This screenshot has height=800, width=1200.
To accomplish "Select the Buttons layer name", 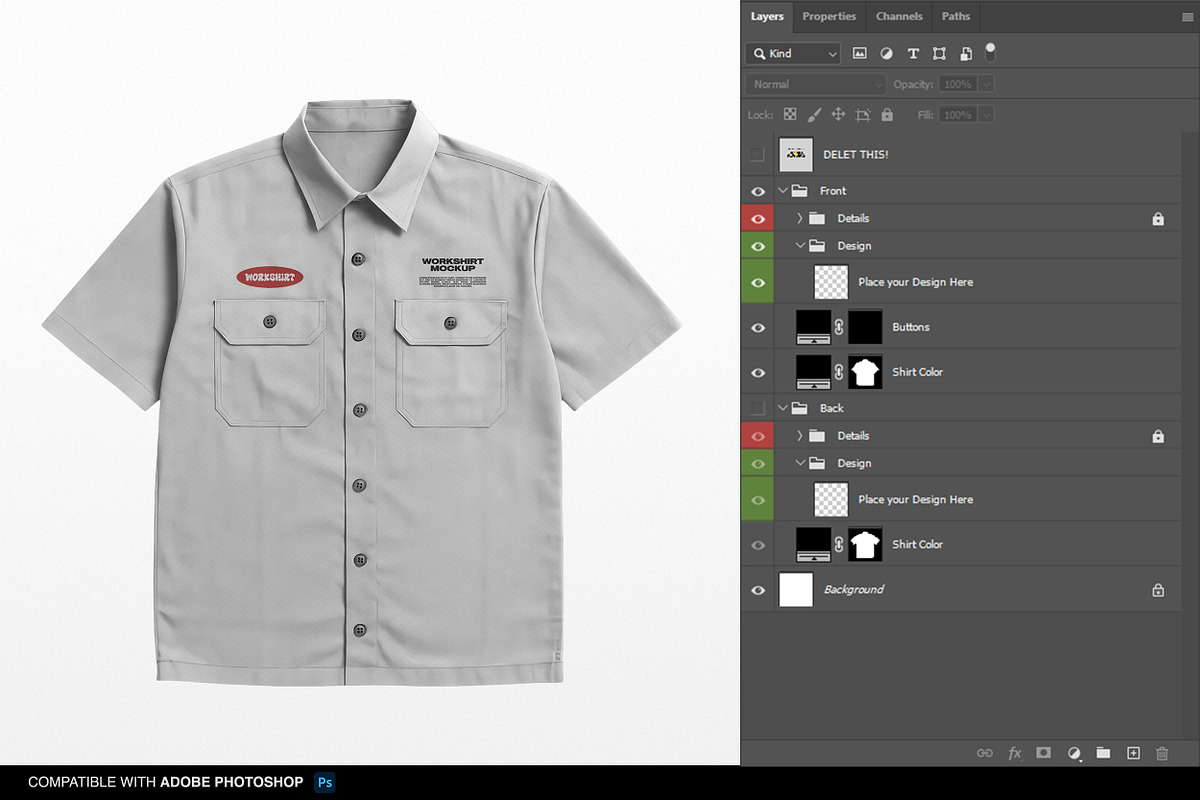I will coord(911,327).
